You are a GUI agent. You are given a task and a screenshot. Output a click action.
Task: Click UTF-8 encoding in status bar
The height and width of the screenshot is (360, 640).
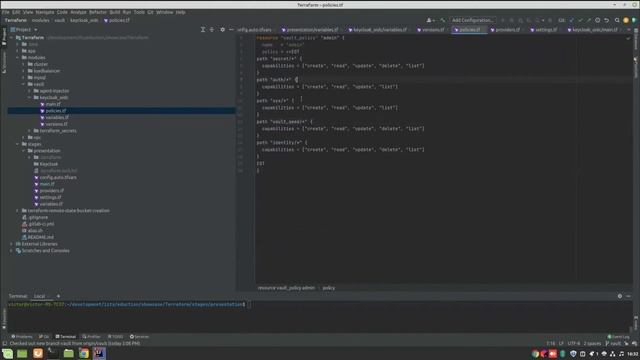pyautogui.click(x=573, y=344)
